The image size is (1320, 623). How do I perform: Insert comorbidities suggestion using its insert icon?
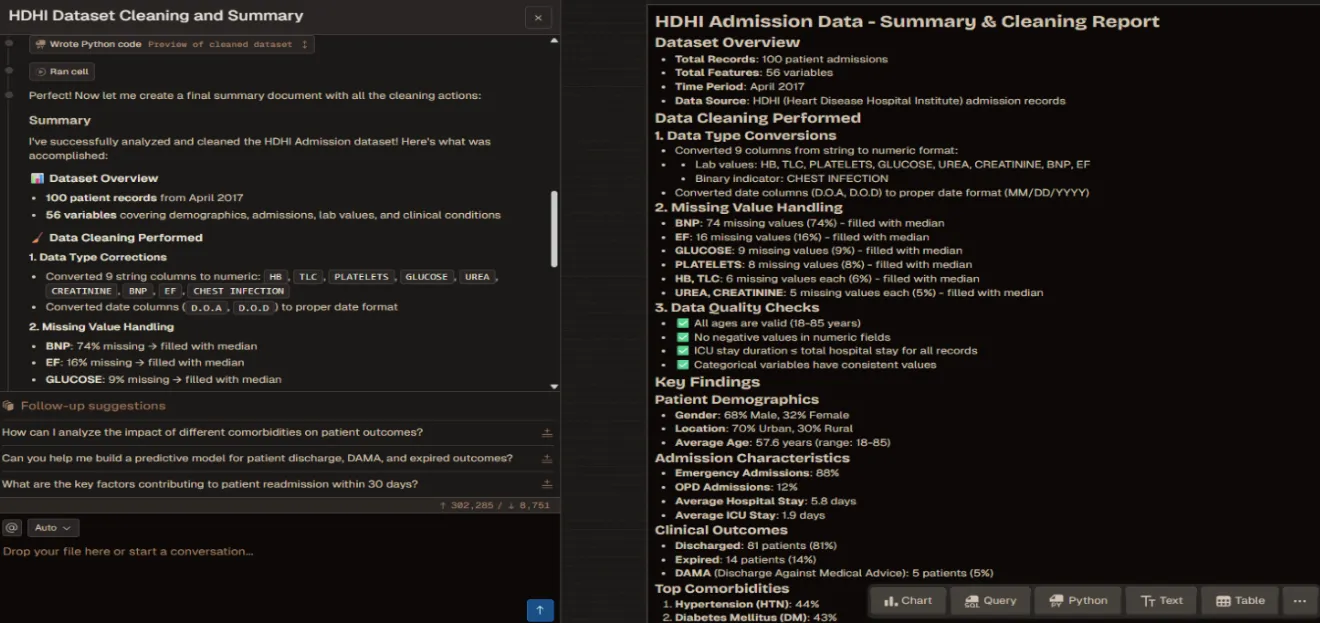(546, 433)
